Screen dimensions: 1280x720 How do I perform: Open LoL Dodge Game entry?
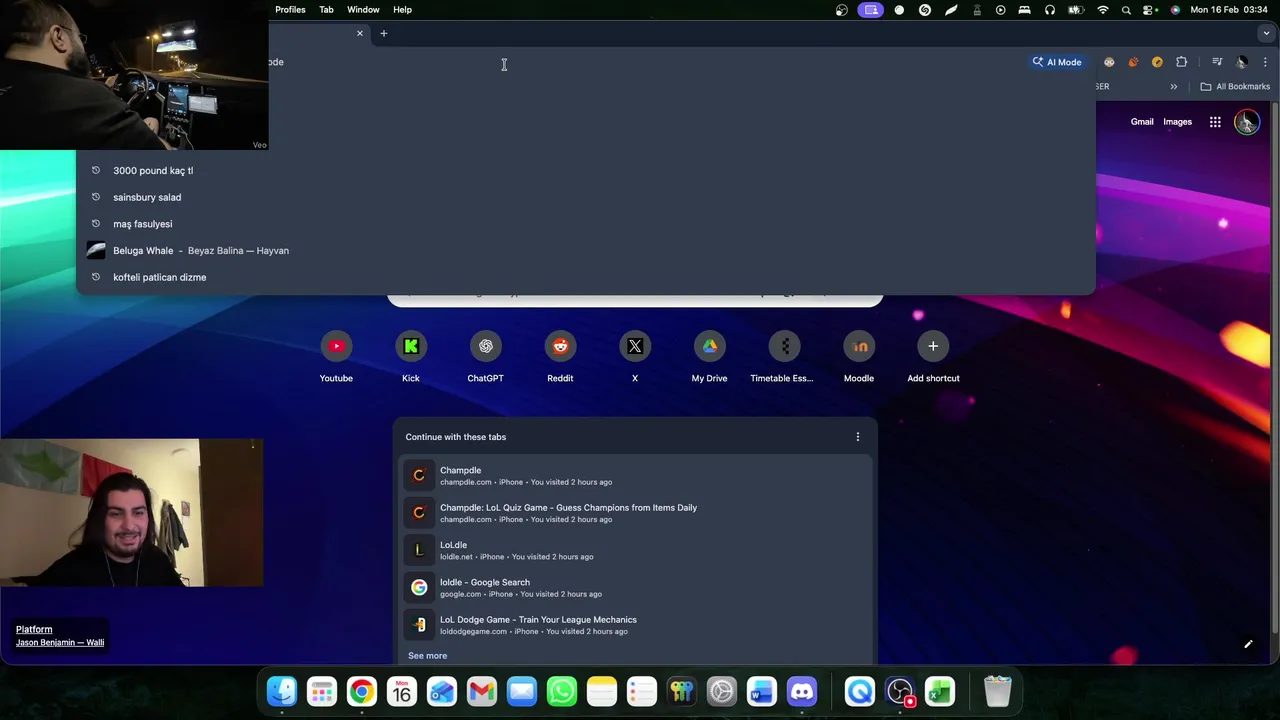(x=635, y=625)
